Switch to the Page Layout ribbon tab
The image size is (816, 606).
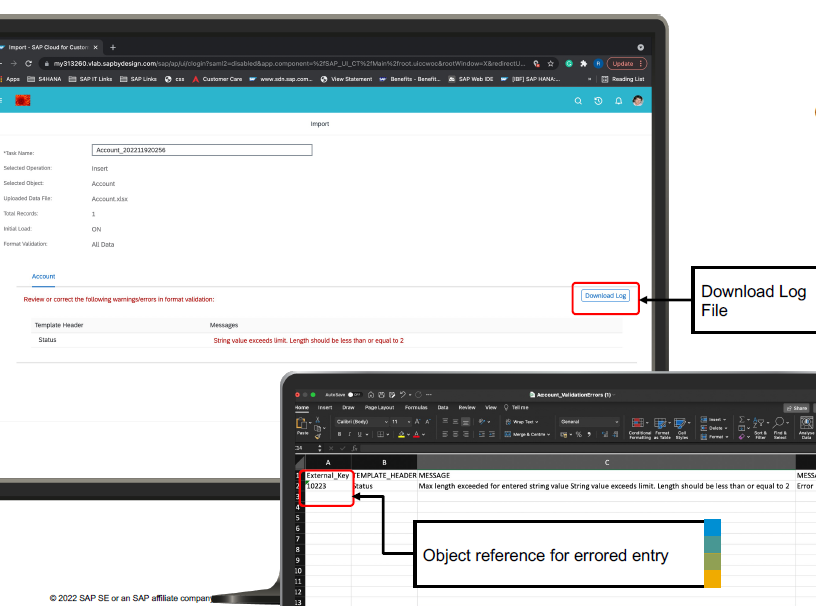pos(379,408)
